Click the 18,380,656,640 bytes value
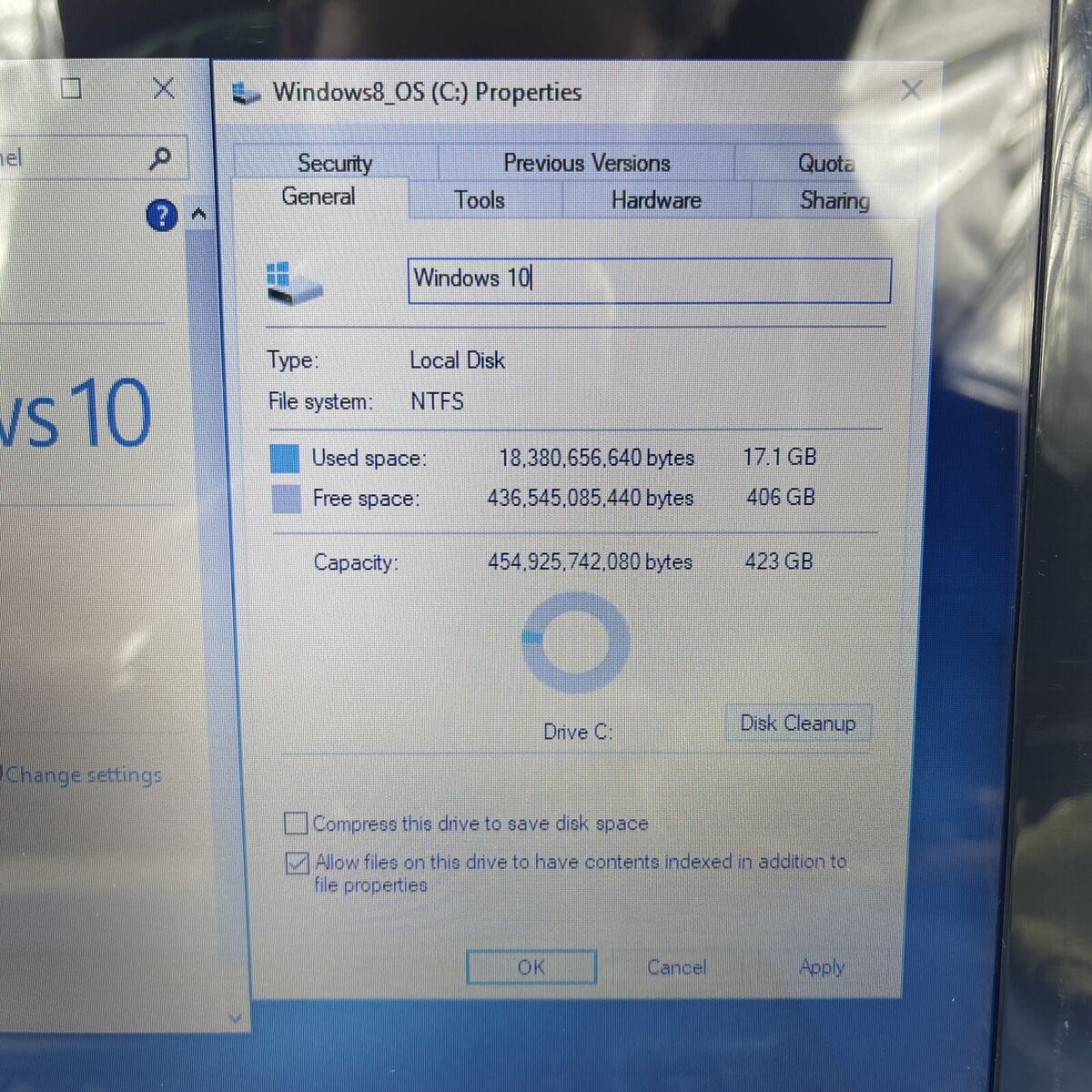 coord(596,458)
